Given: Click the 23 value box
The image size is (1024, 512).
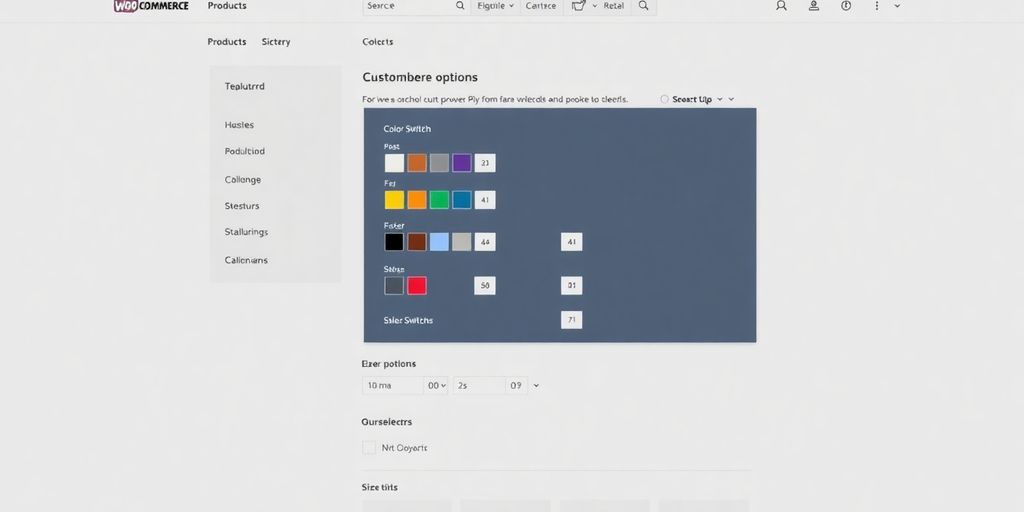Looking at the screenshot, I should click(485, 163).
